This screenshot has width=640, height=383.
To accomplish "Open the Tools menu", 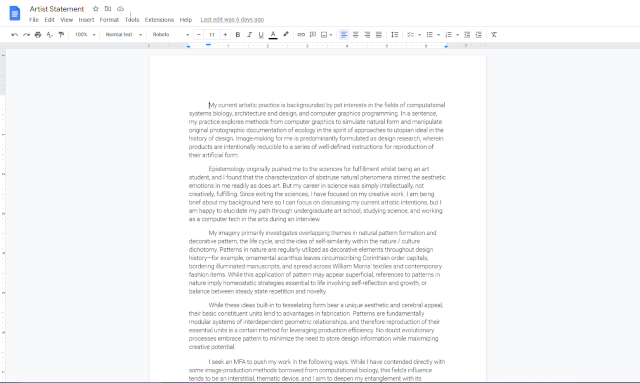I will tap(132, 20).
